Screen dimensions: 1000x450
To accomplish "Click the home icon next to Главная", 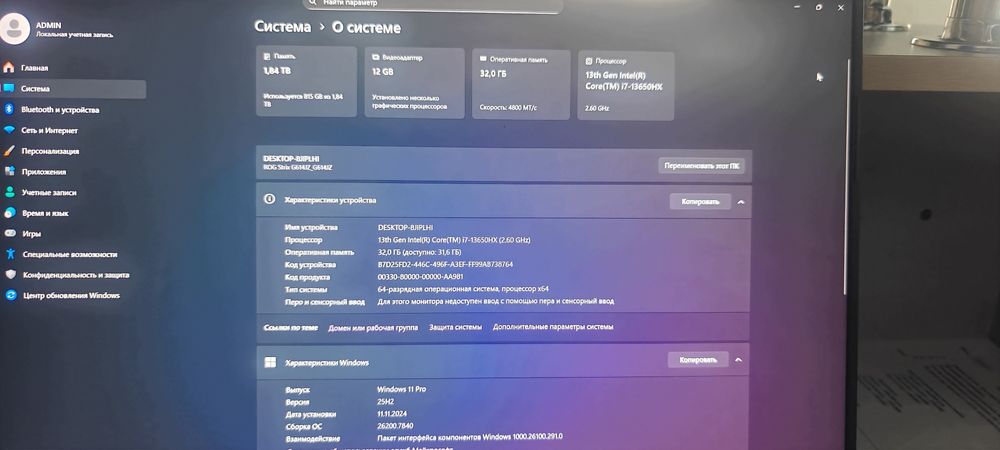I will [x=8, y=68].
